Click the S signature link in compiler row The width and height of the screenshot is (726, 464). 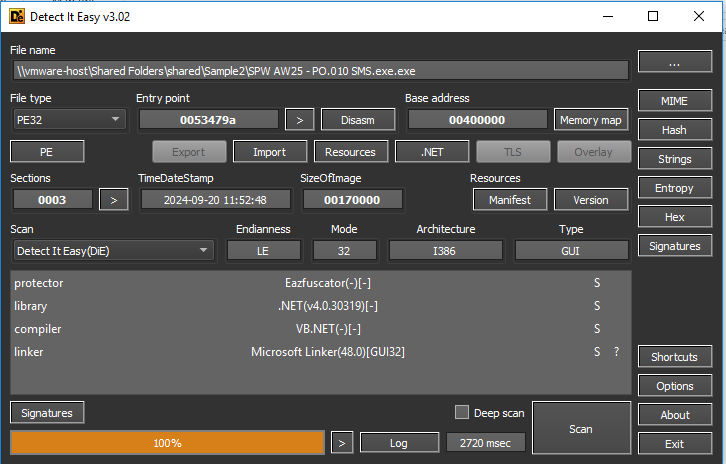(597, 329)
